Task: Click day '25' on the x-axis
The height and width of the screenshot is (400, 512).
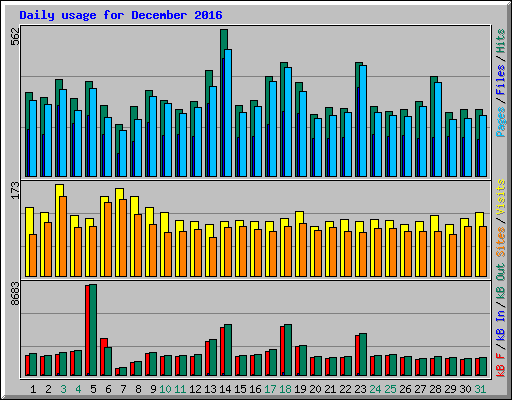Action: 390,389
